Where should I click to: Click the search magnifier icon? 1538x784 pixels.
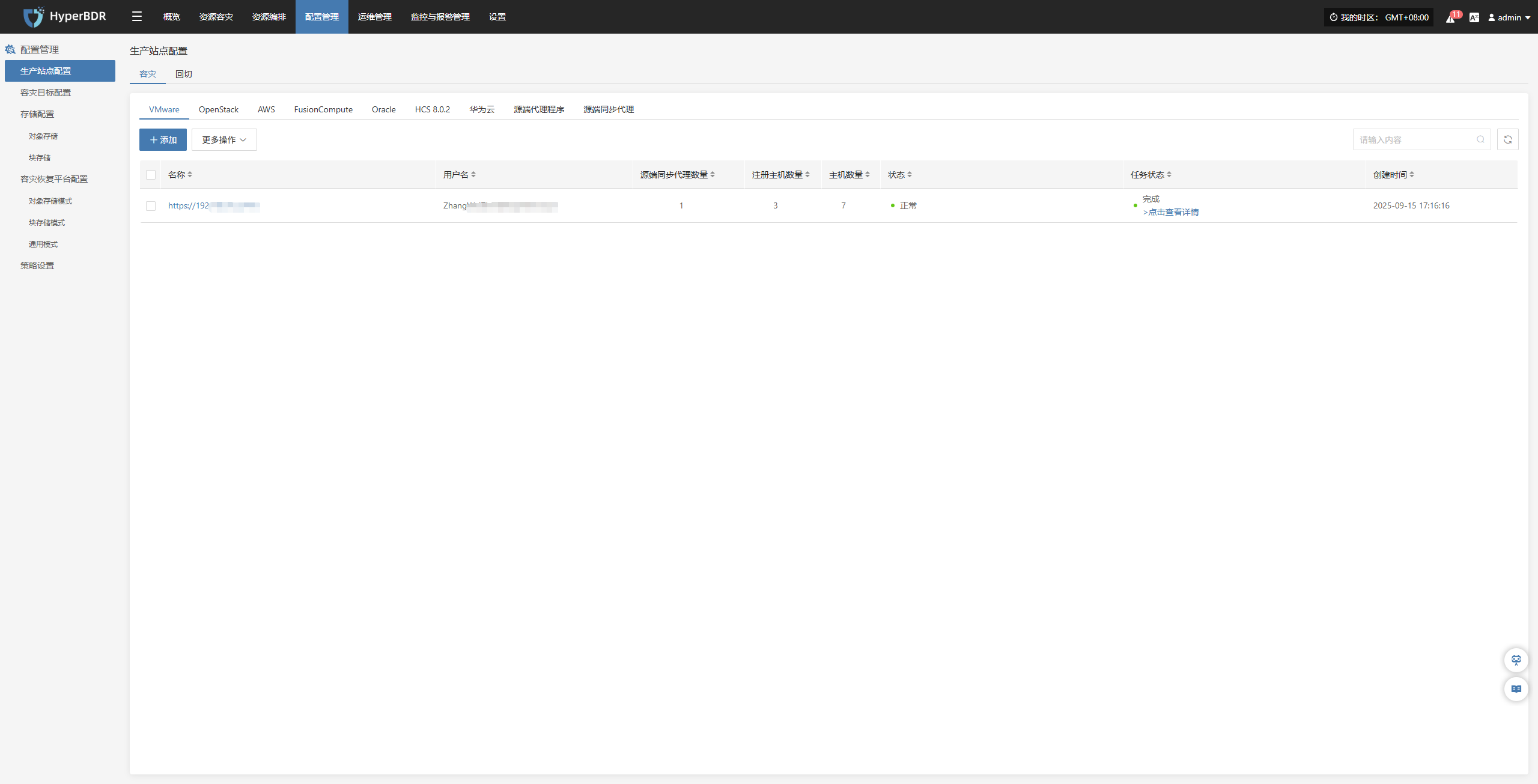(x=1480, y=139)
